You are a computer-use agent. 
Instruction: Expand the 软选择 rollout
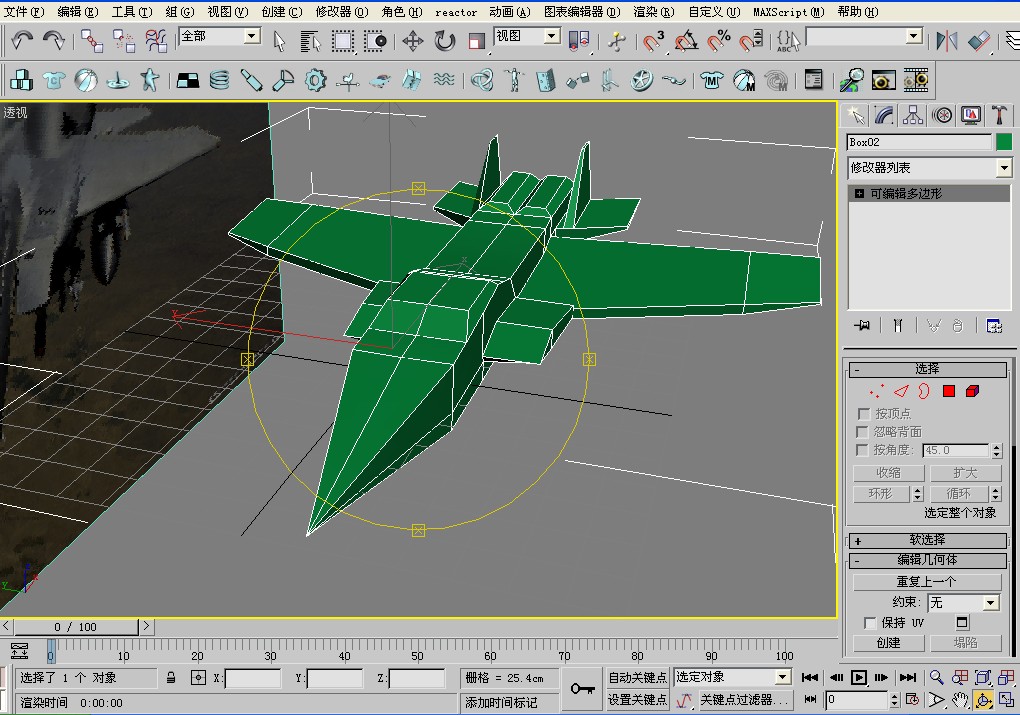928,540
